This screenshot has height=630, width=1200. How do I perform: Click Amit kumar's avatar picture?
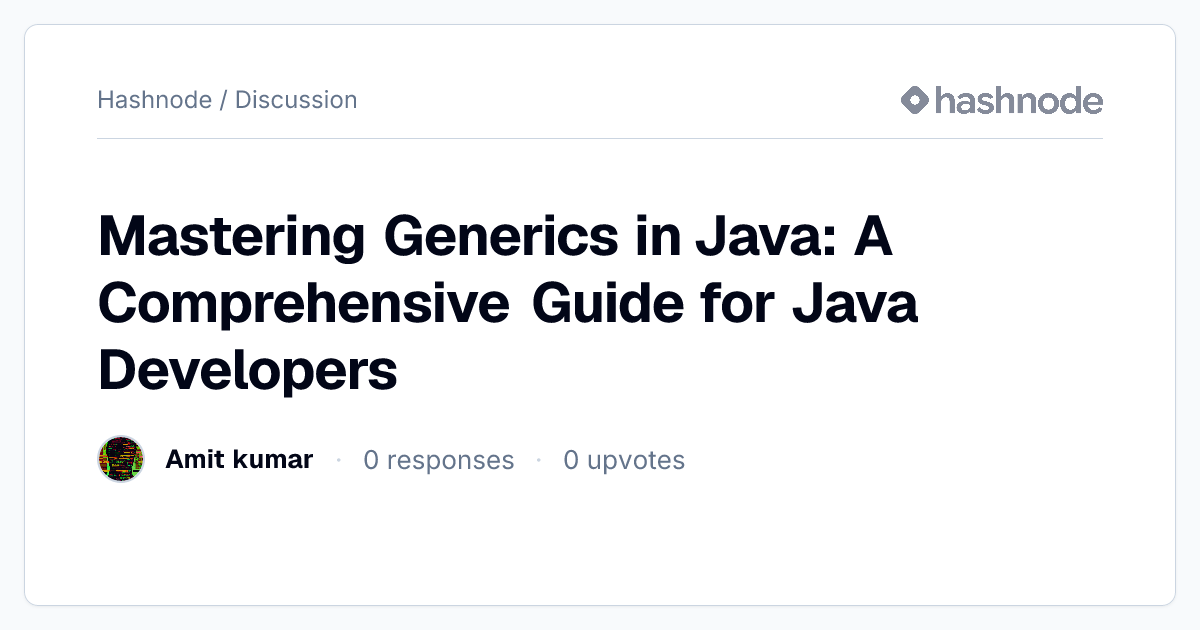click(x=121, y=460)
